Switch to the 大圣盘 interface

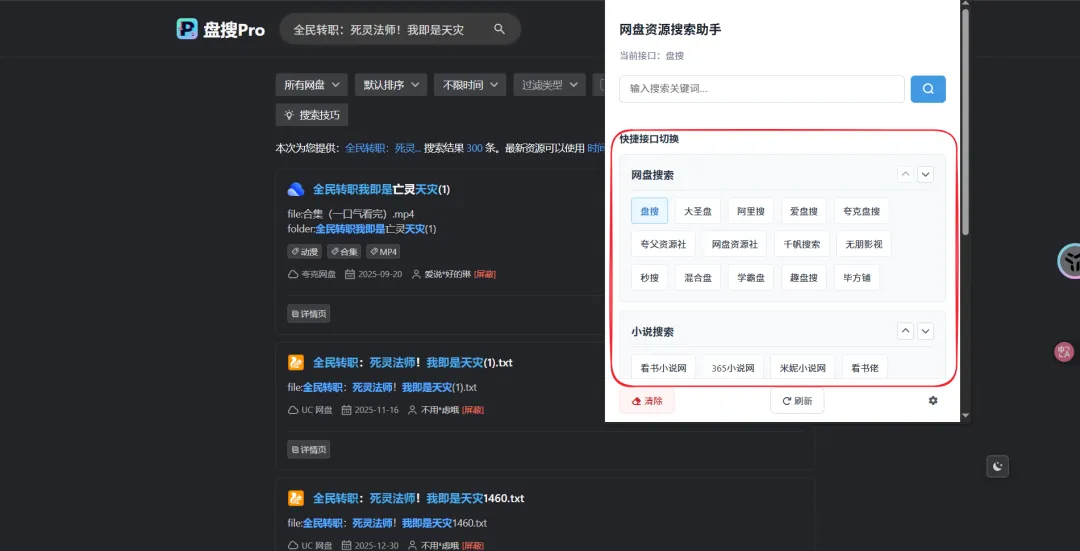tap(698, 211)
